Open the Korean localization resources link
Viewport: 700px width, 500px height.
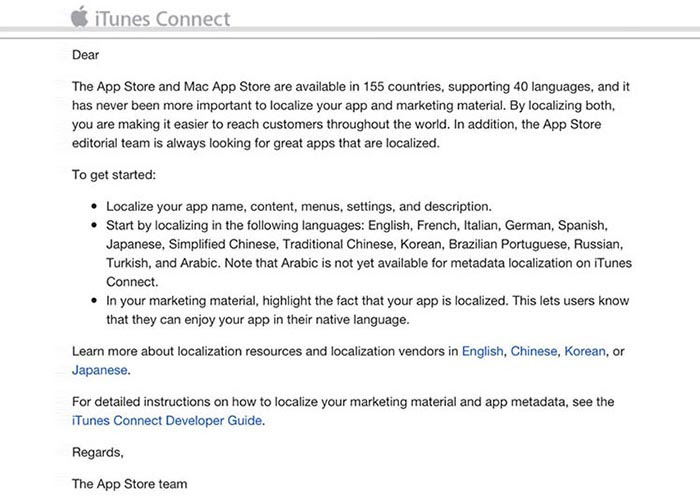pos(585,351)
